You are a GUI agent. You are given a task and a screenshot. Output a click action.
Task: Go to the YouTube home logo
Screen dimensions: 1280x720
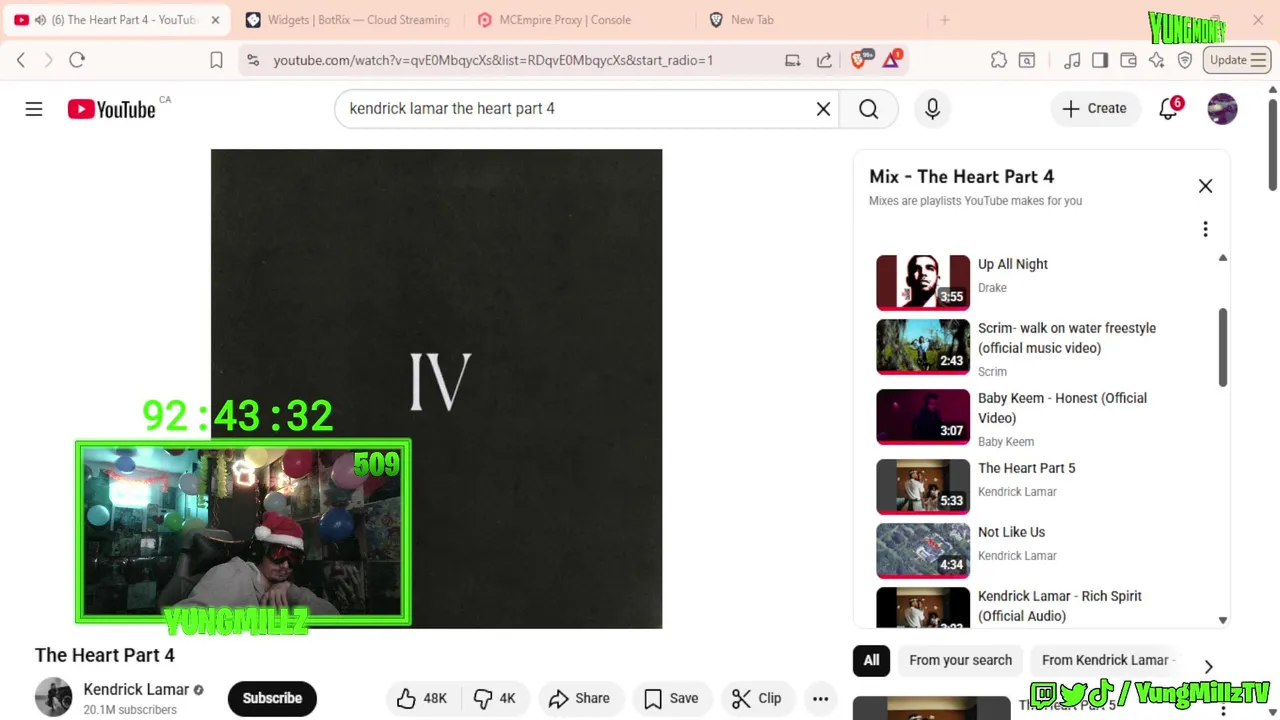click(x=112, y=109)
